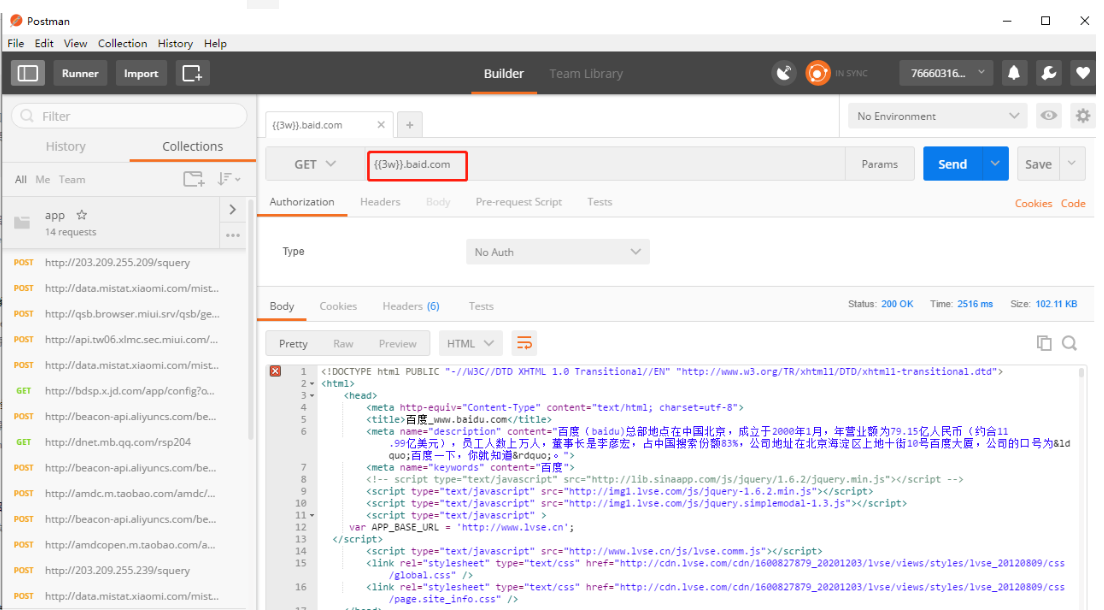Add a new request tab
The image size is (1104, 610).
(410, 125)
